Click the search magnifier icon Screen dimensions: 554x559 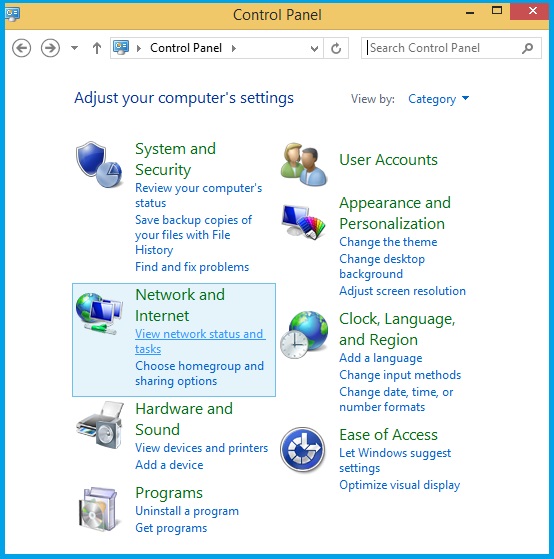click(527, 48)
